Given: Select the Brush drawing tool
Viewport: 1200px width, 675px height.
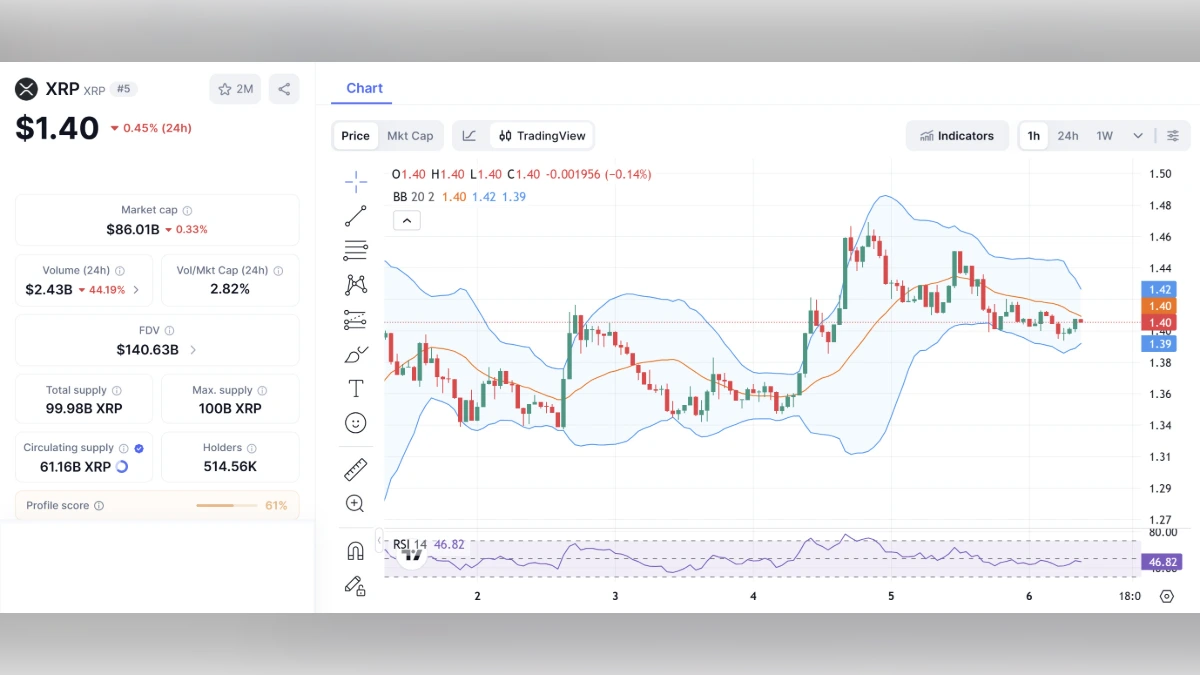Looking at the screenshot, I should (355, 354).
